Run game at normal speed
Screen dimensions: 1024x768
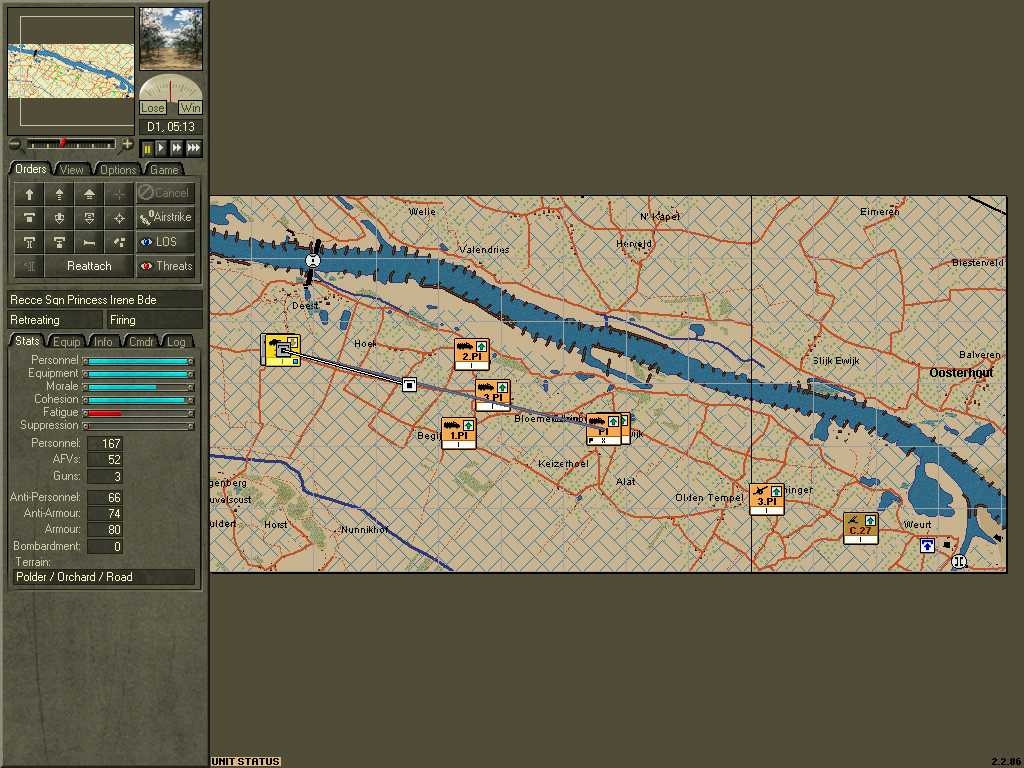(x=161, y=148)
